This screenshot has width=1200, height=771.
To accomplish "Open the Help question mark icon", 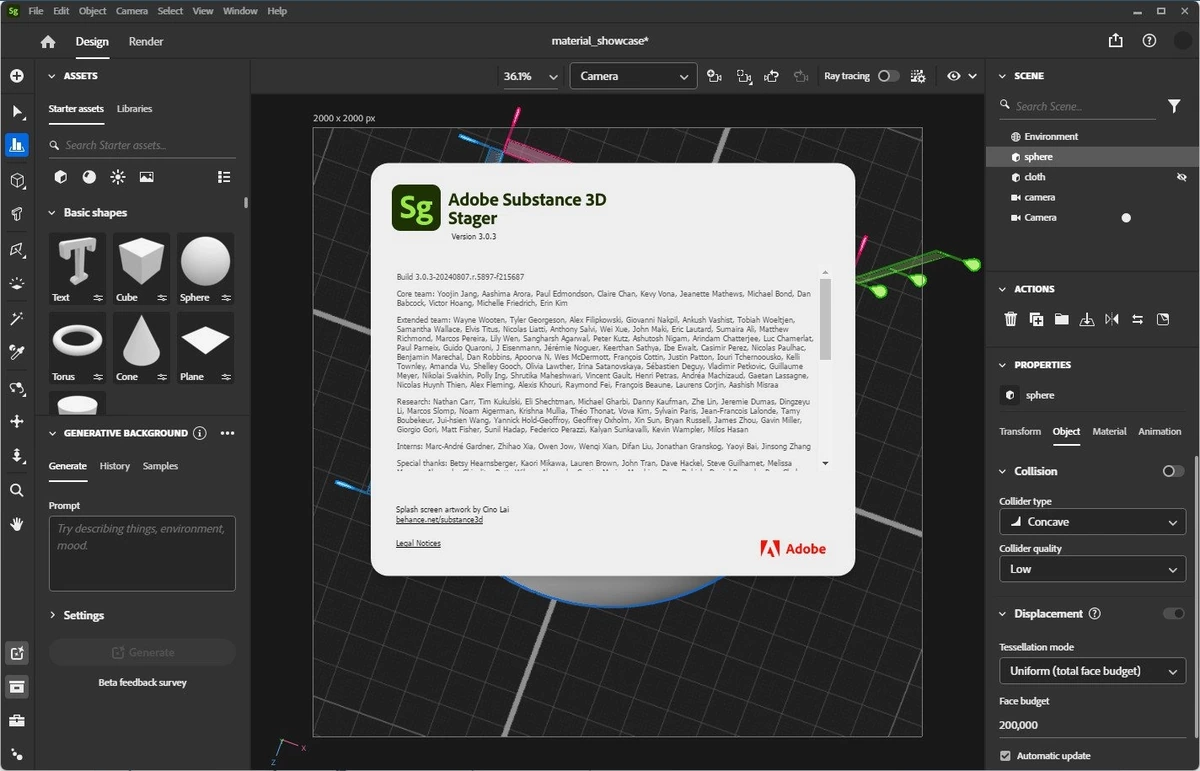I will (x=1150, y=41).
